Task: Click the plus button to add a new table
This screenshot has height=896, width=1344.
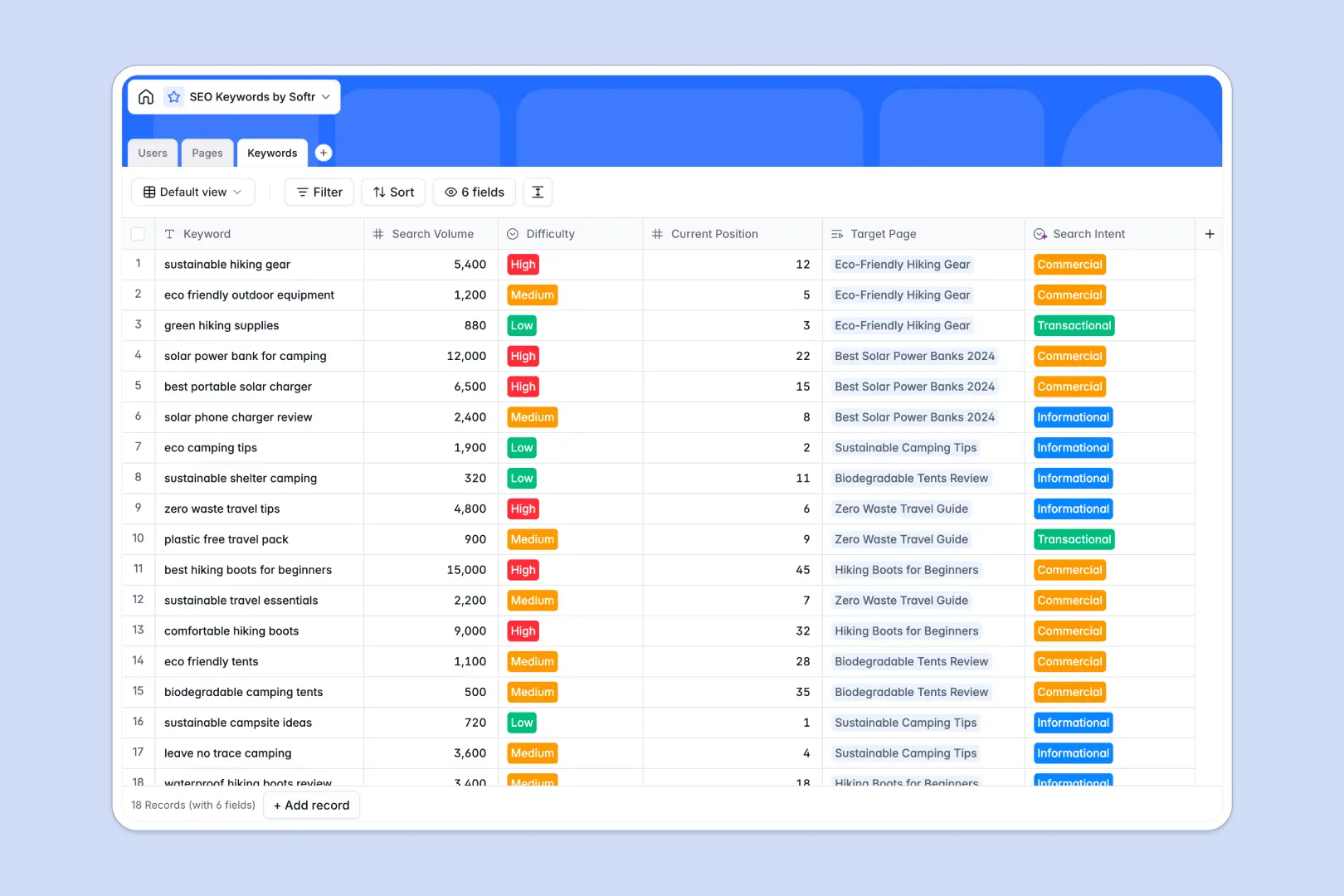Action: pos(324,153)
